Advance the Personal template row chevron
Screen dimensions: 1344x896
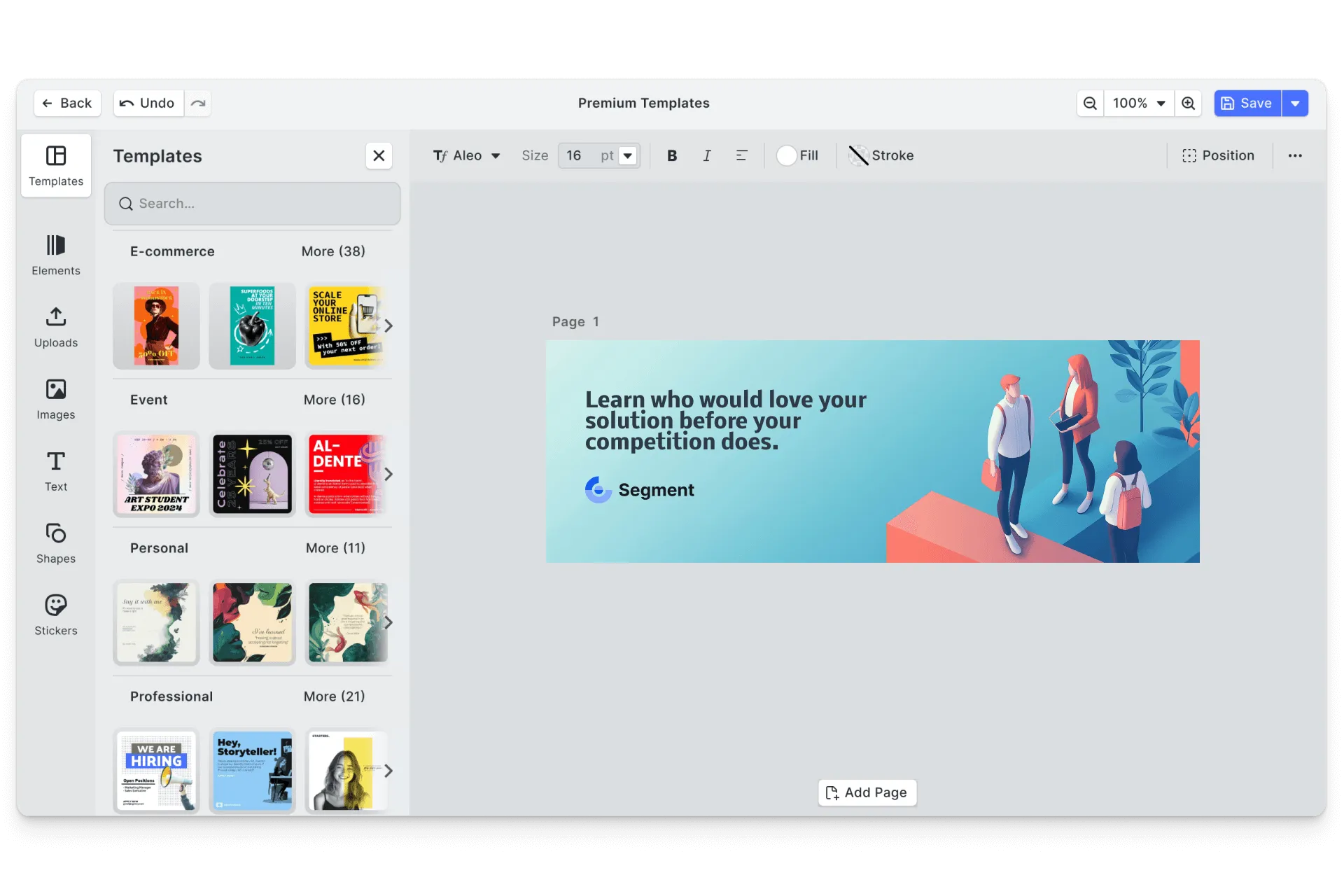[x=388, y=623]
